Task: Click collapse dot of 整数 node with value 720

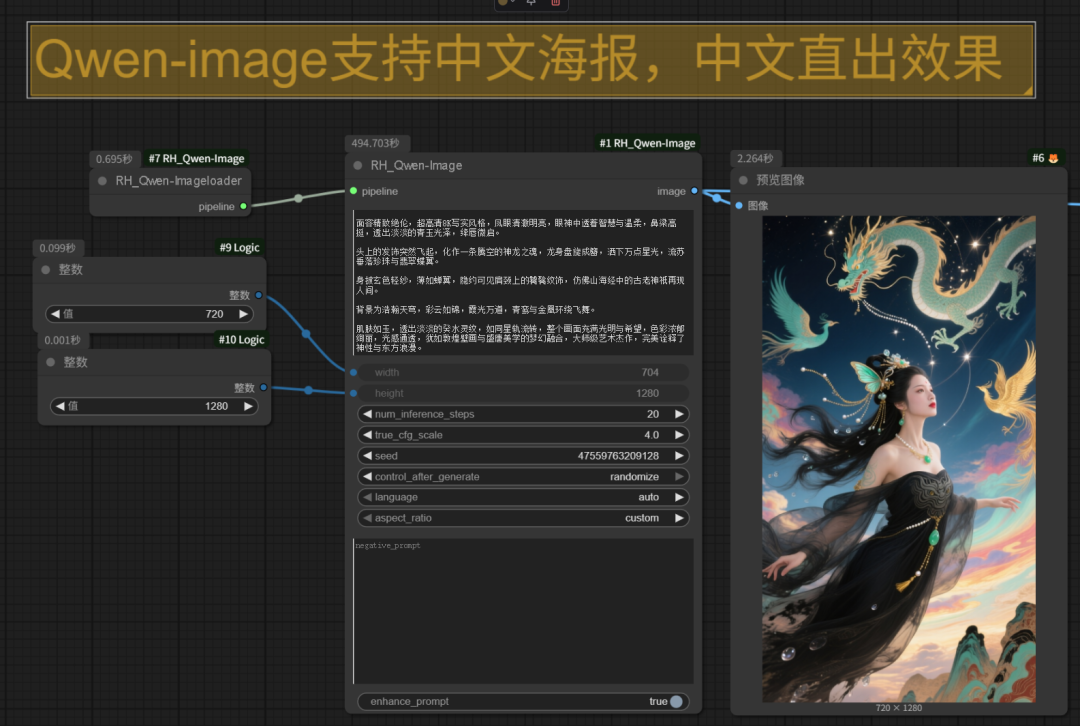Action: [x=45, y=269]
